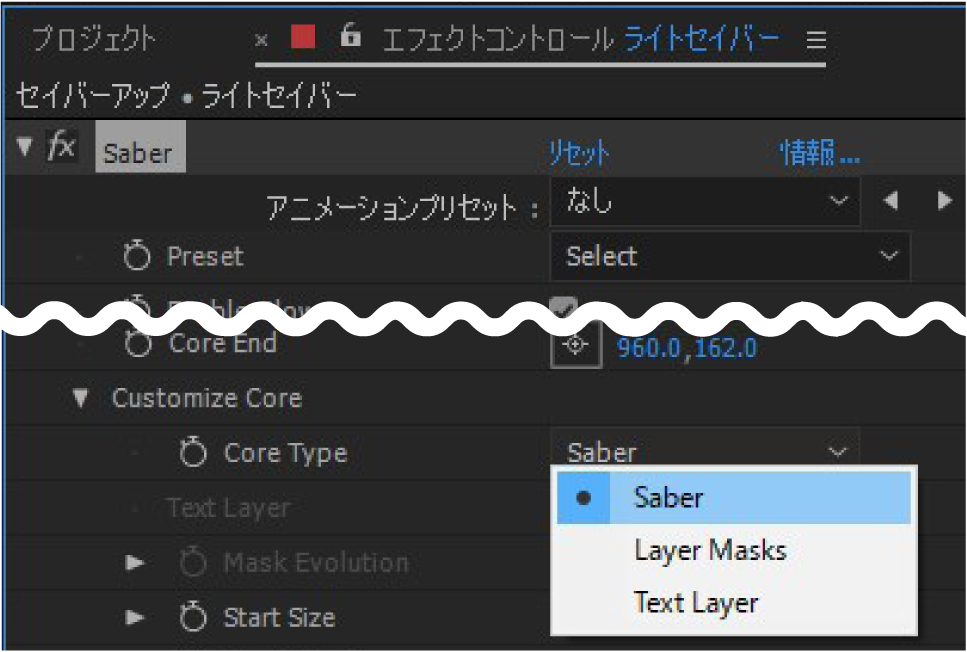Toggle the fx switch for Saber effect

pyautogui.click(x=62, y=148)
